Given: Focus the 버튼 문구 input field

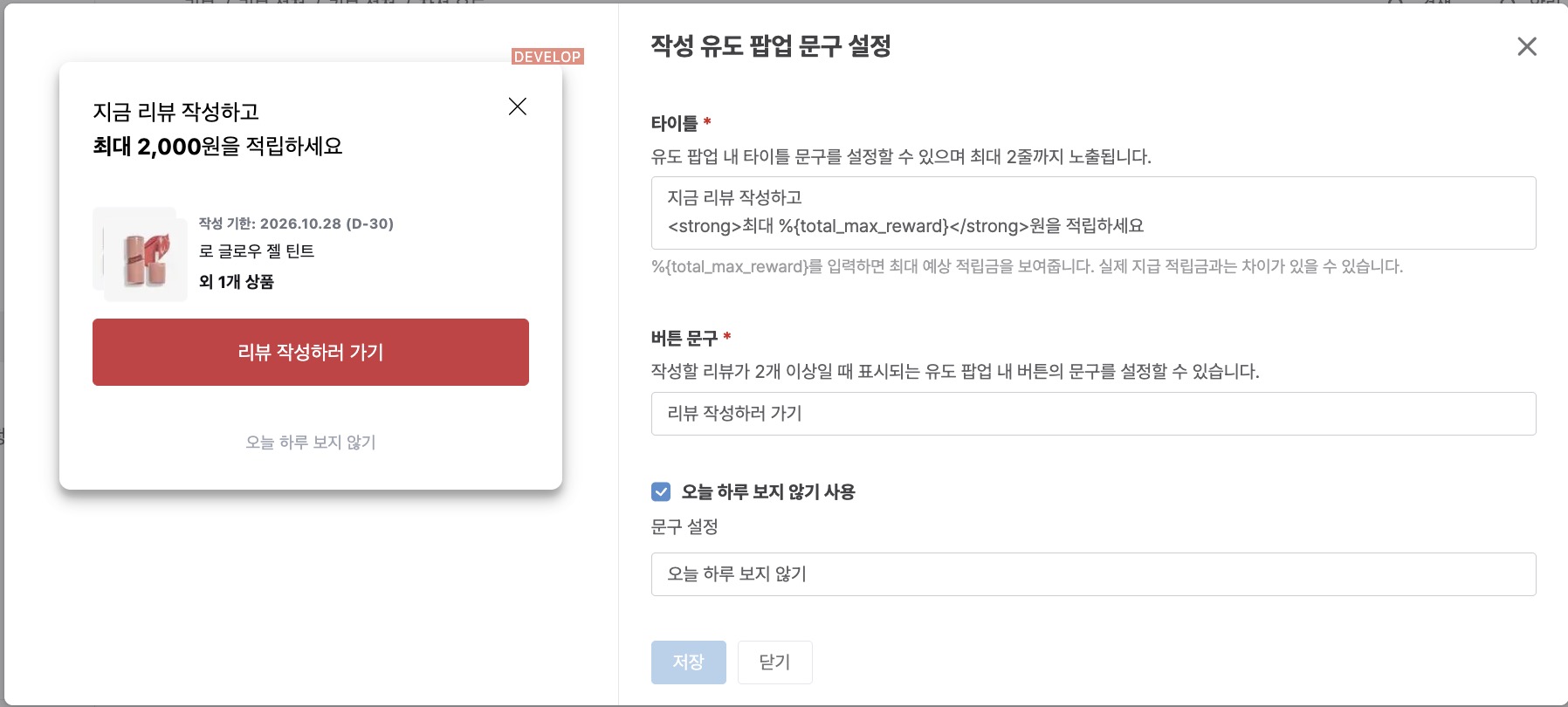Looking at the screenshot, I should pyautogui.click(x=1093, y=414).
